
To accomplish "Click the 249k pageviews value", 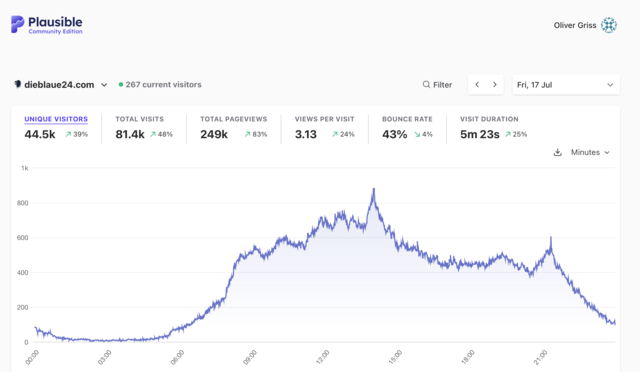I will (x=214, y=134).
